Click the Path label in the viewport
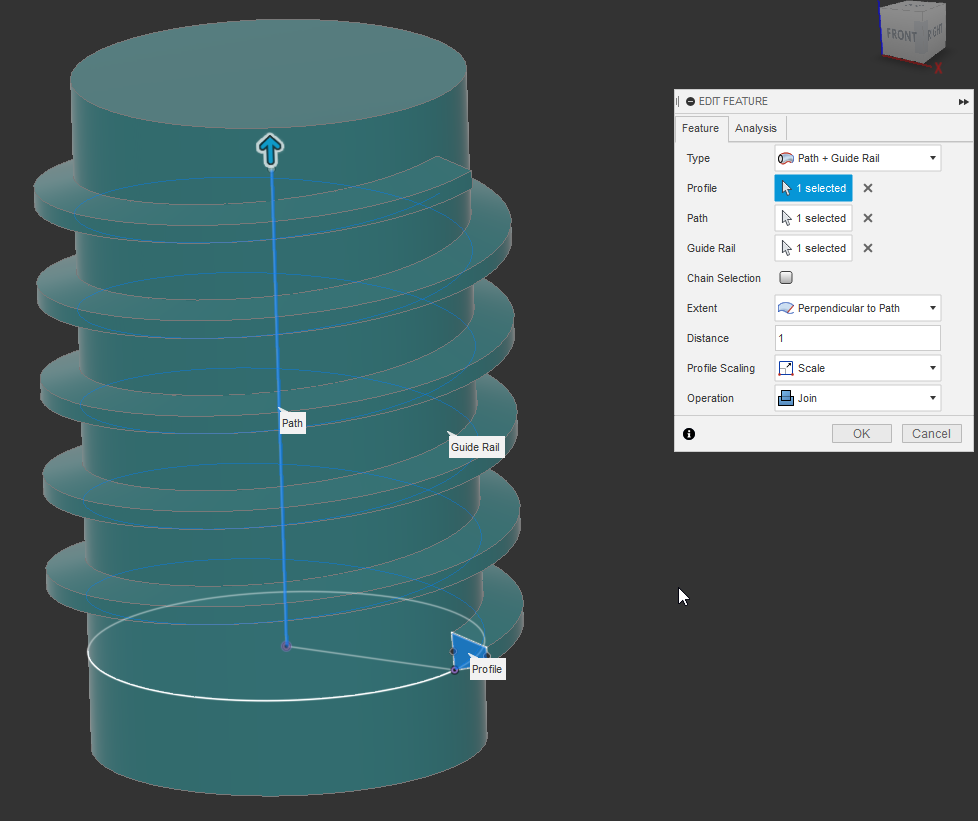This screenshot has height=821, width=978. coord(292,423)
